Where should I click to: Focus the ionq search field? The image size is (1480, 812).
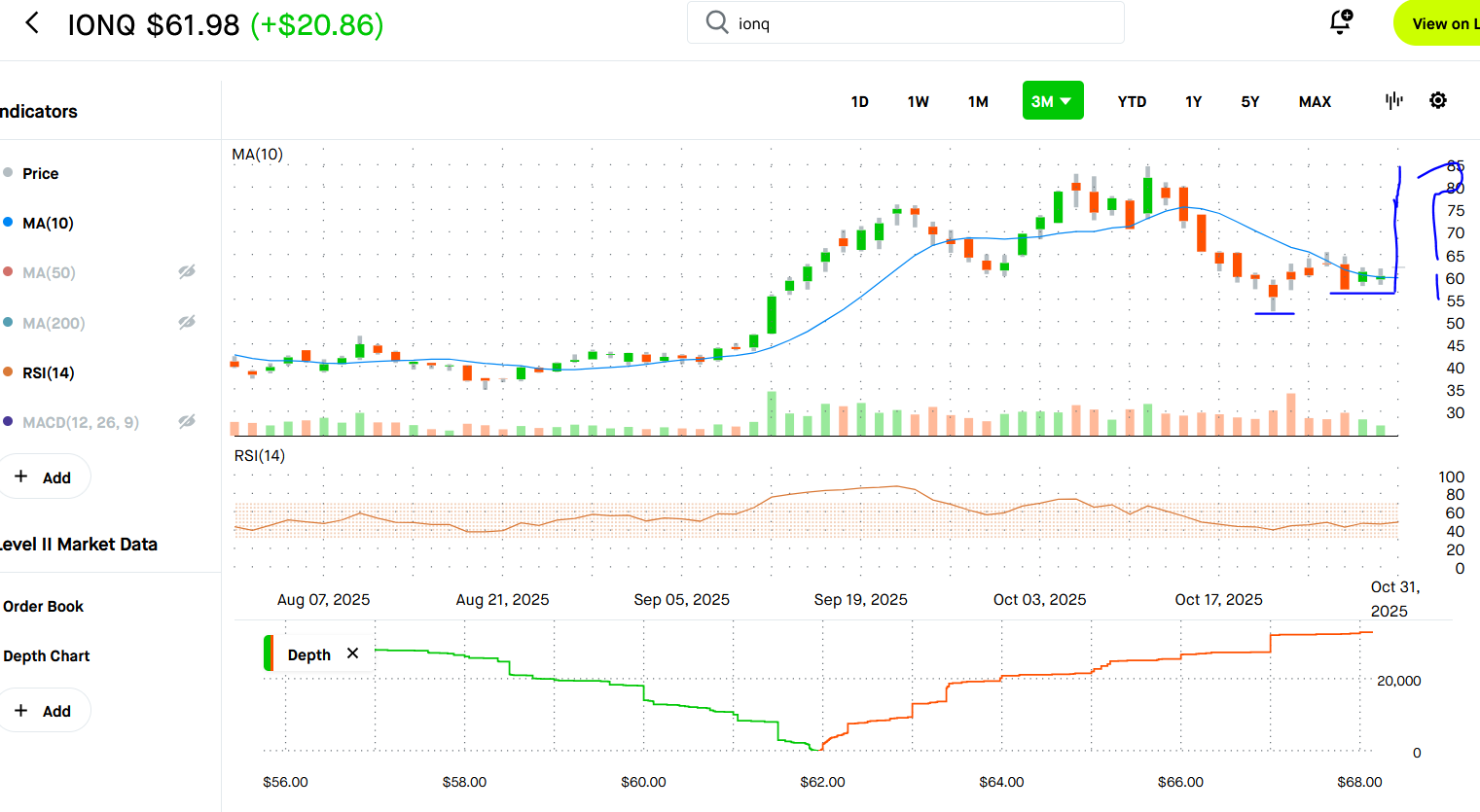[x=906, y=22]
